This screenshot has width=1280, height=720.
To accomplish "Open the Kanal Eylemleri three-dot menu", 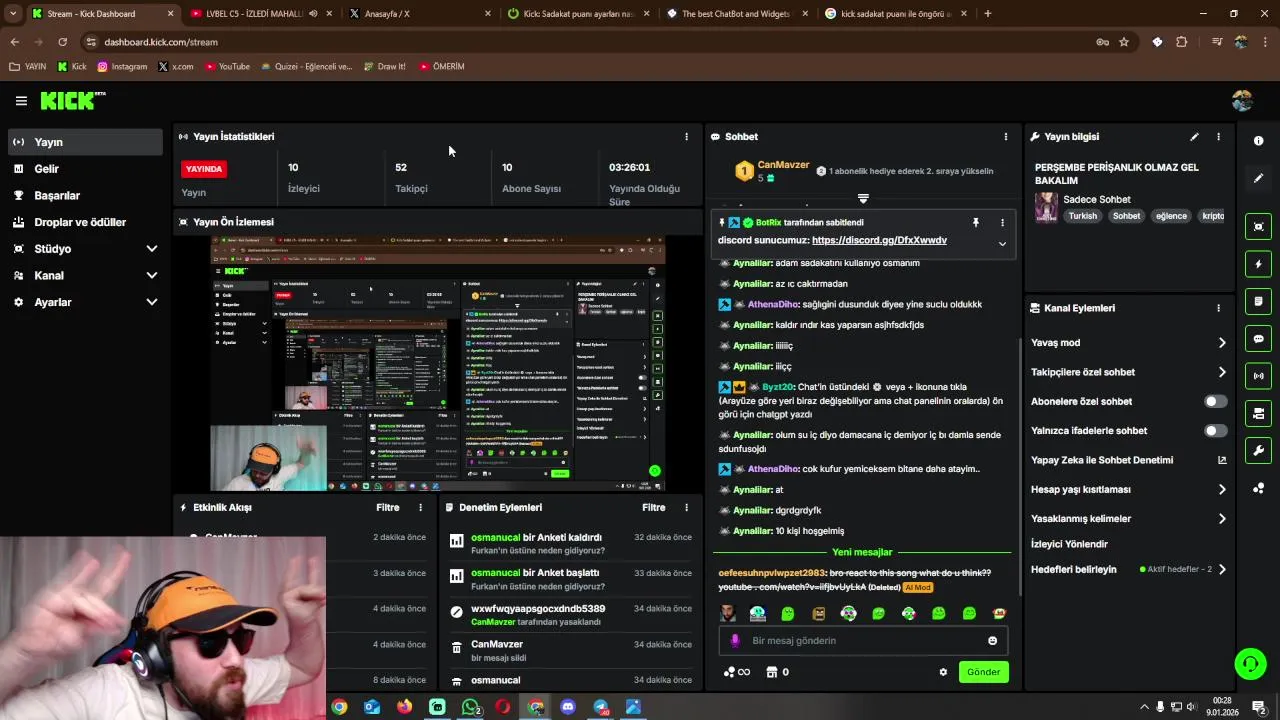I will [x=1218, y=308].
